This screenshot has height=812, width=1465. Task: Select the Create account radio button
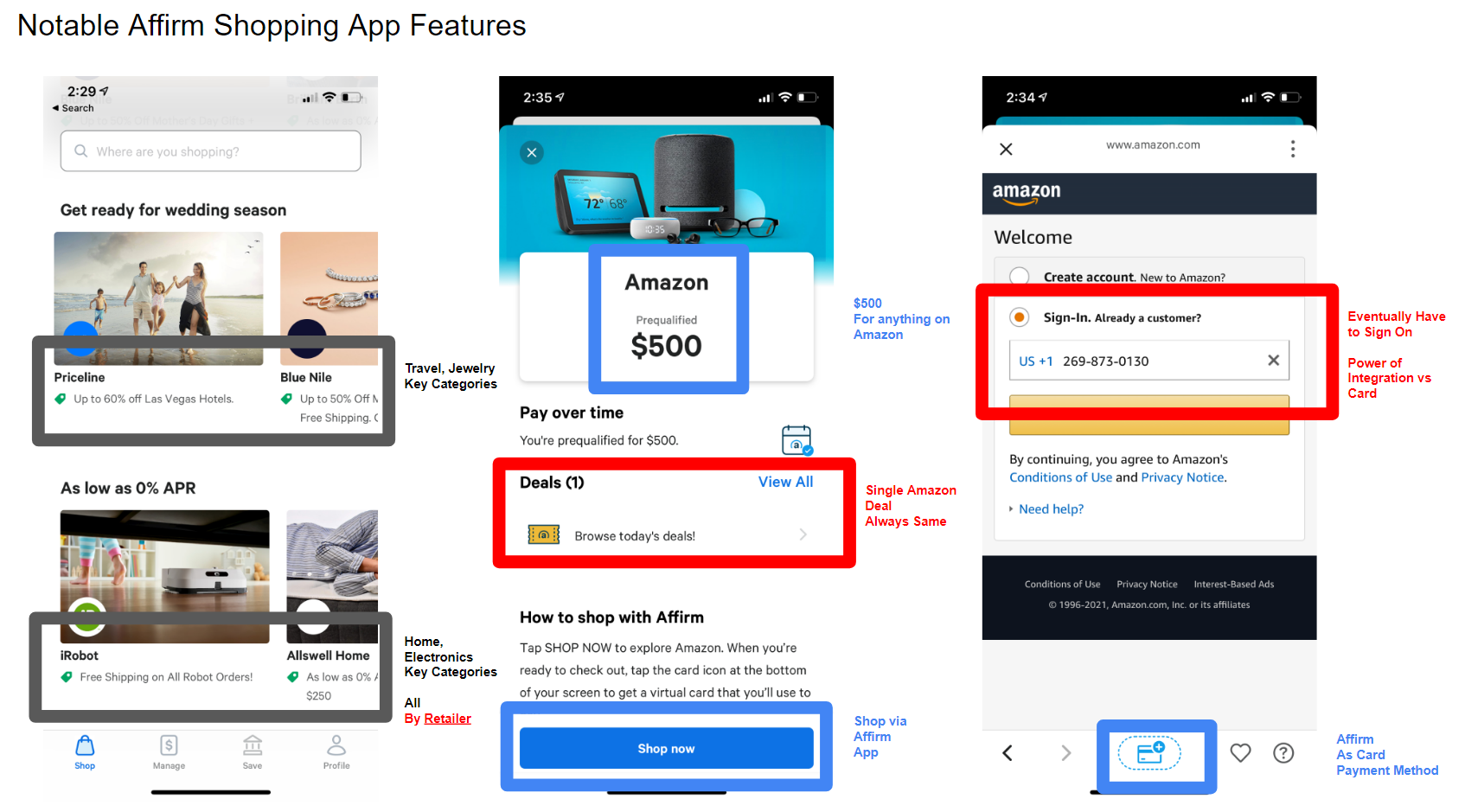click(x=1020, y=277)
